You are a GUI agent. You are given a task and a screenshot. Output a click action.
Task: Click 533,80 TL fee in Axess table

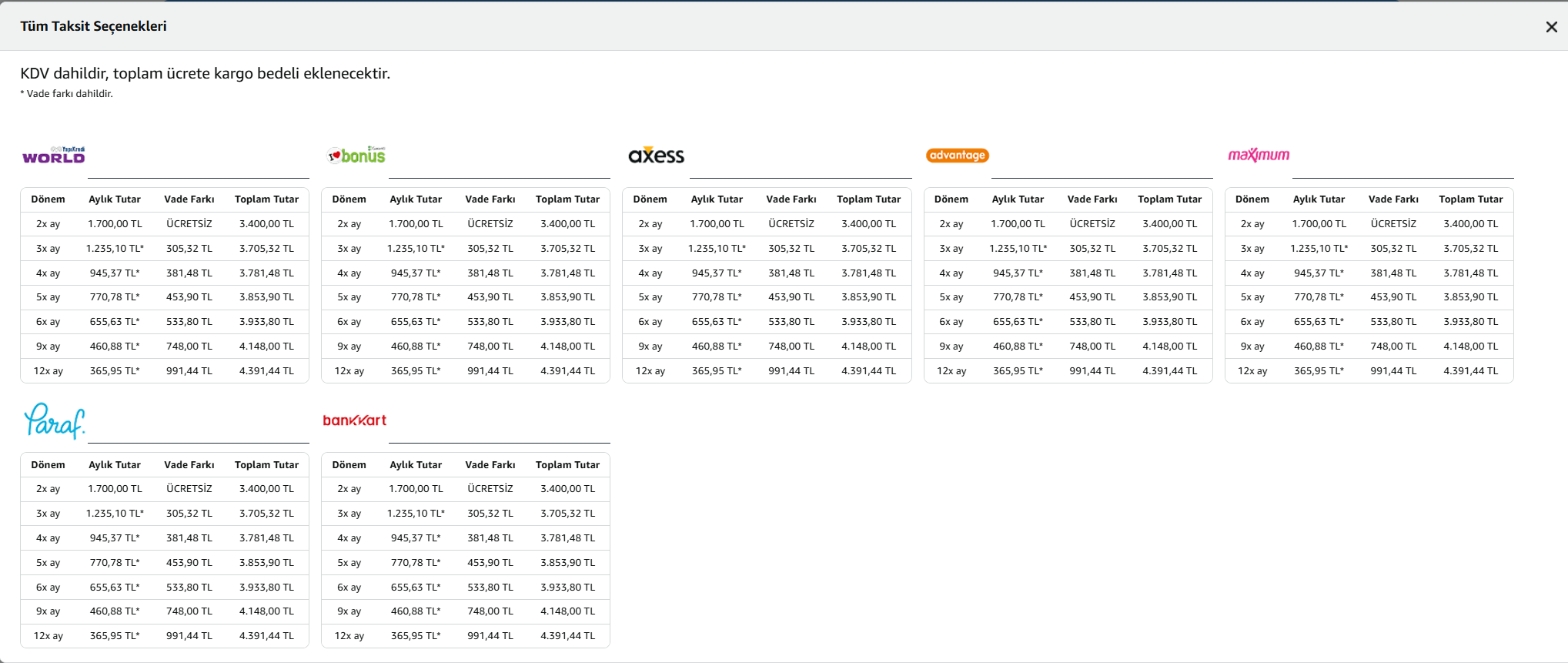point(791,322)
